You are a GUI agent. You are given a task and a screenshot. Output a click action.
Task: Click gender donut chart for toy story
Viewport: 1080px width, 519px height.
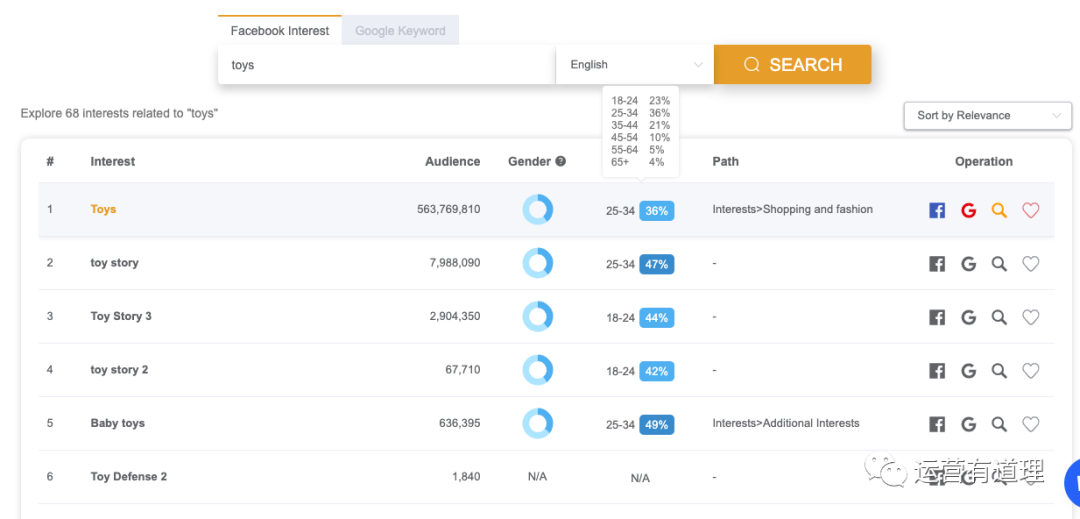click(x=537, y=264)
